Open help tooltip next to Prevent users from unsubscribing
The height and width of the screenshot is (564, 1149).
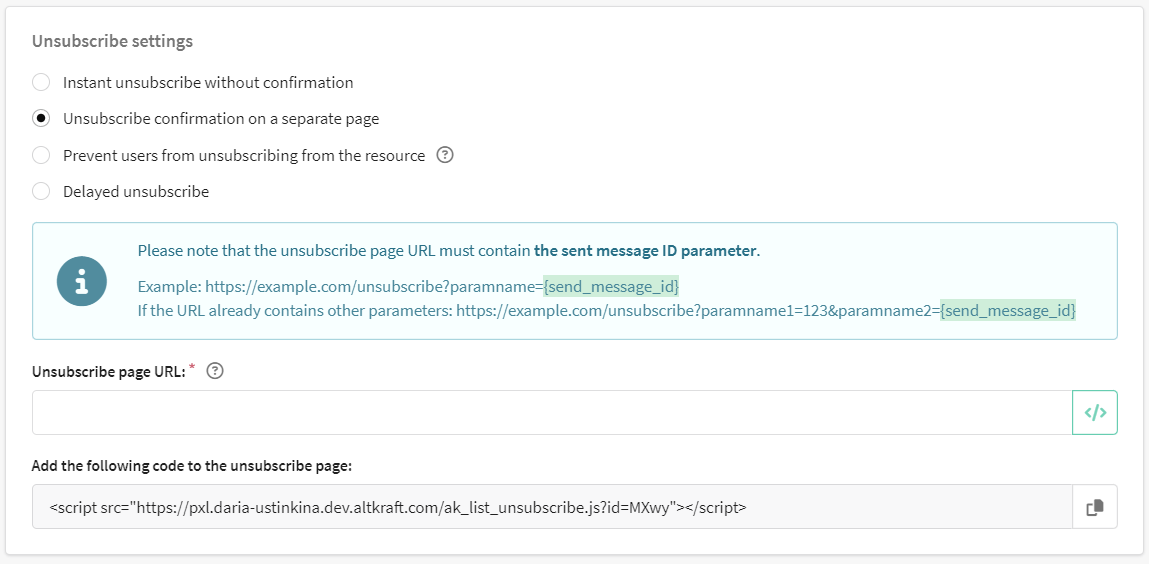(445, 155)
